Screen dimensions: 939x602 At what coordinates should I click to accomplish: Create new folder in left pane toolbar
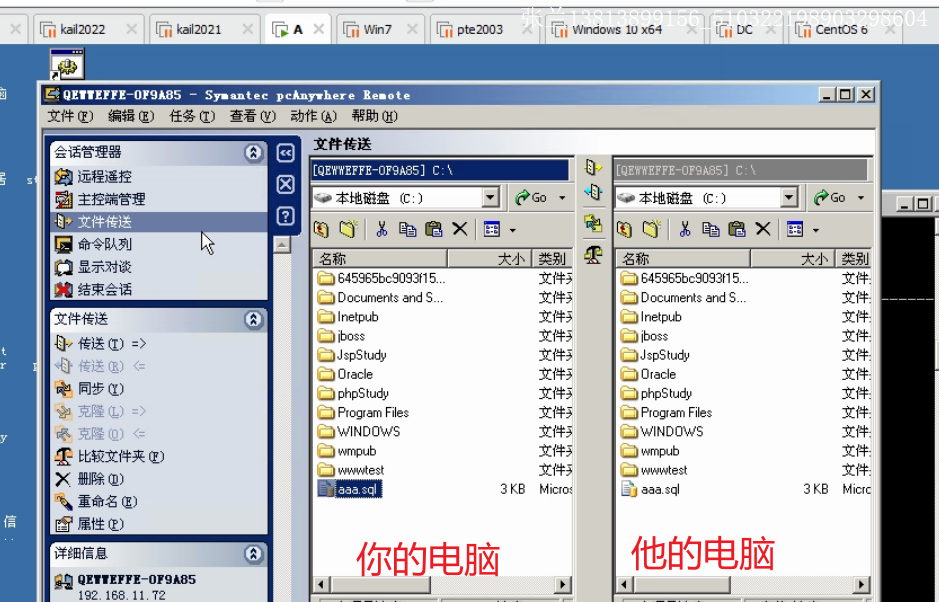click(x=348, y=229)
